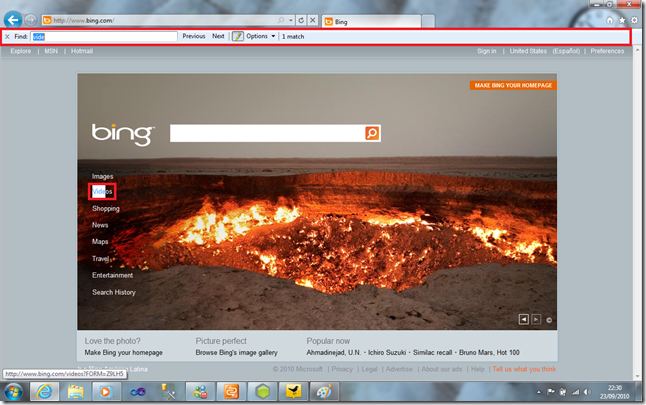Open Bruno Mars, Hot 100 search

489,353
